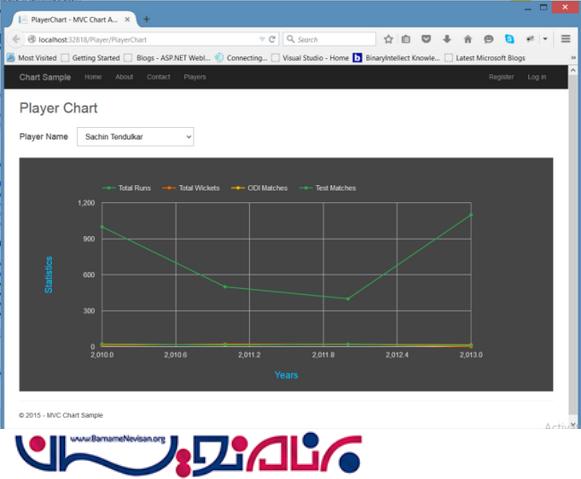Expand the dropdown arrow beside the toolbar extension icon

click(545, 39)
